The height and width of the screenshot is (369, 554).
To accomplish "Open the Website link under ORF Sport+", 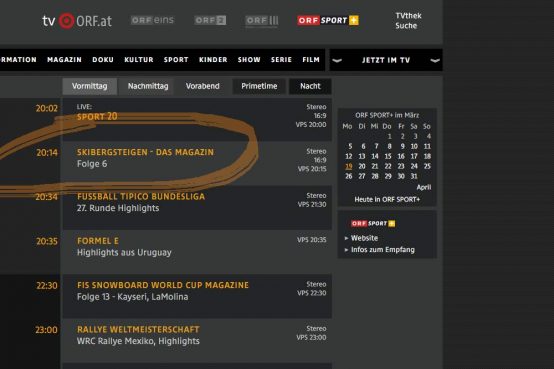I will pos(364,238).
